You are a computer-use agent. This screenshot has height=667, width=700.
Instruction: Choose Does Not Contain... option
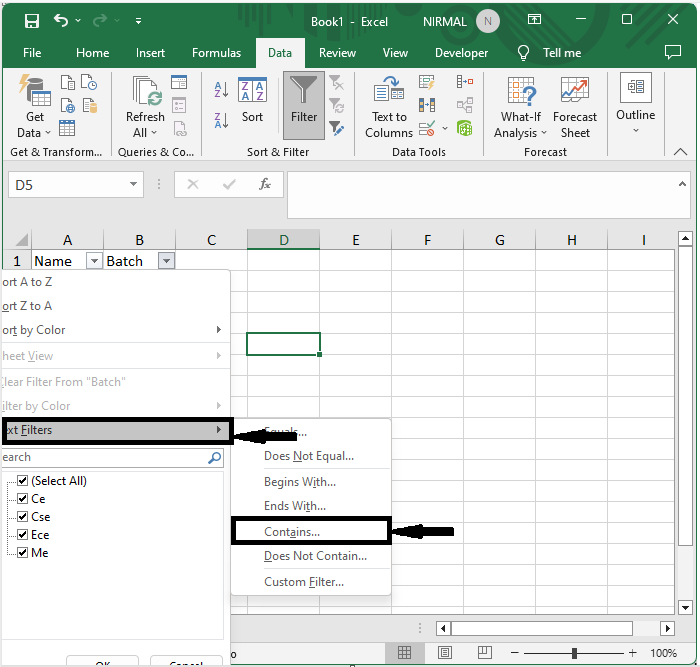click(x=311, y=556)
